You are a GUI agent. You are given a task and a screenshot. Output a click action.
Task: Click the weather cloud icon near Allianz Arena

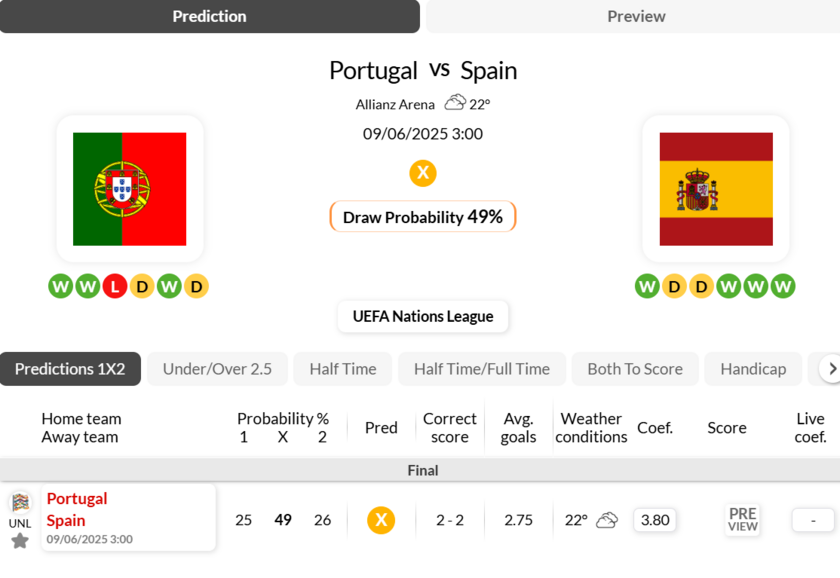tap(455, 103)
